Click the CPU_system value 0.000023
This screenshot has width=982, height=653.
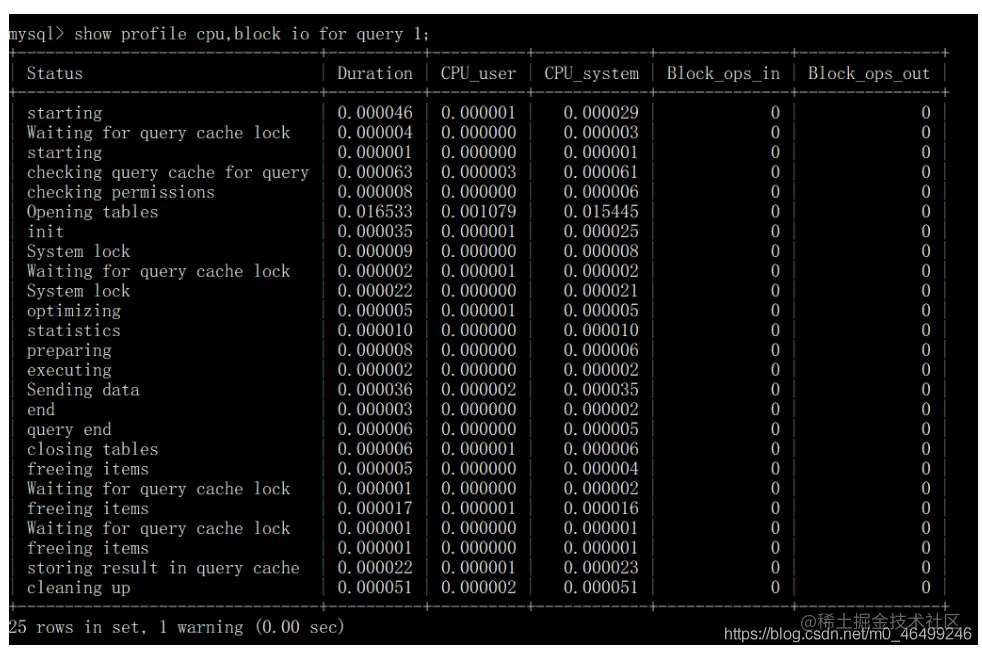pos(601,568)
